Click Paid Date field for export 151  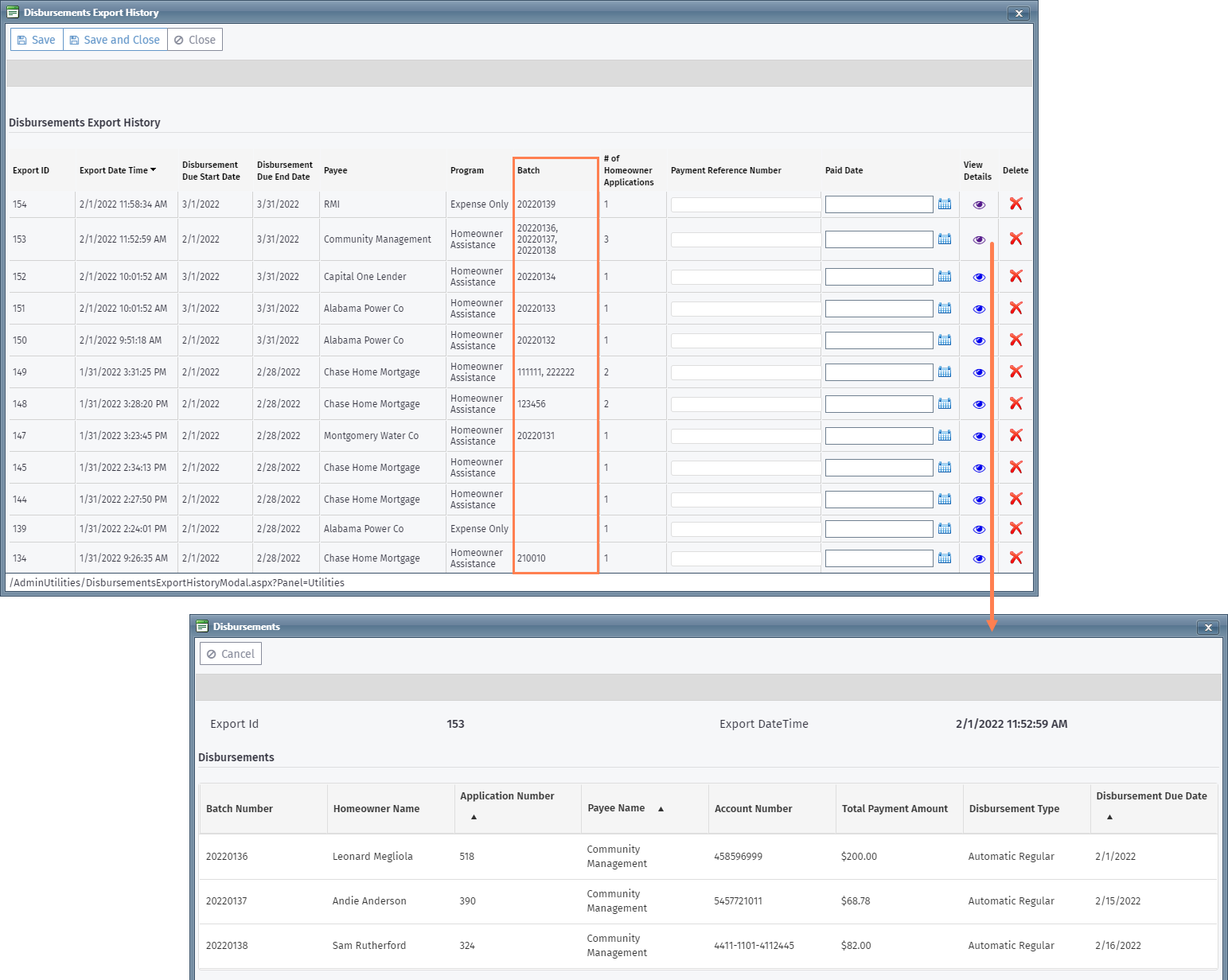pos(879,309)
